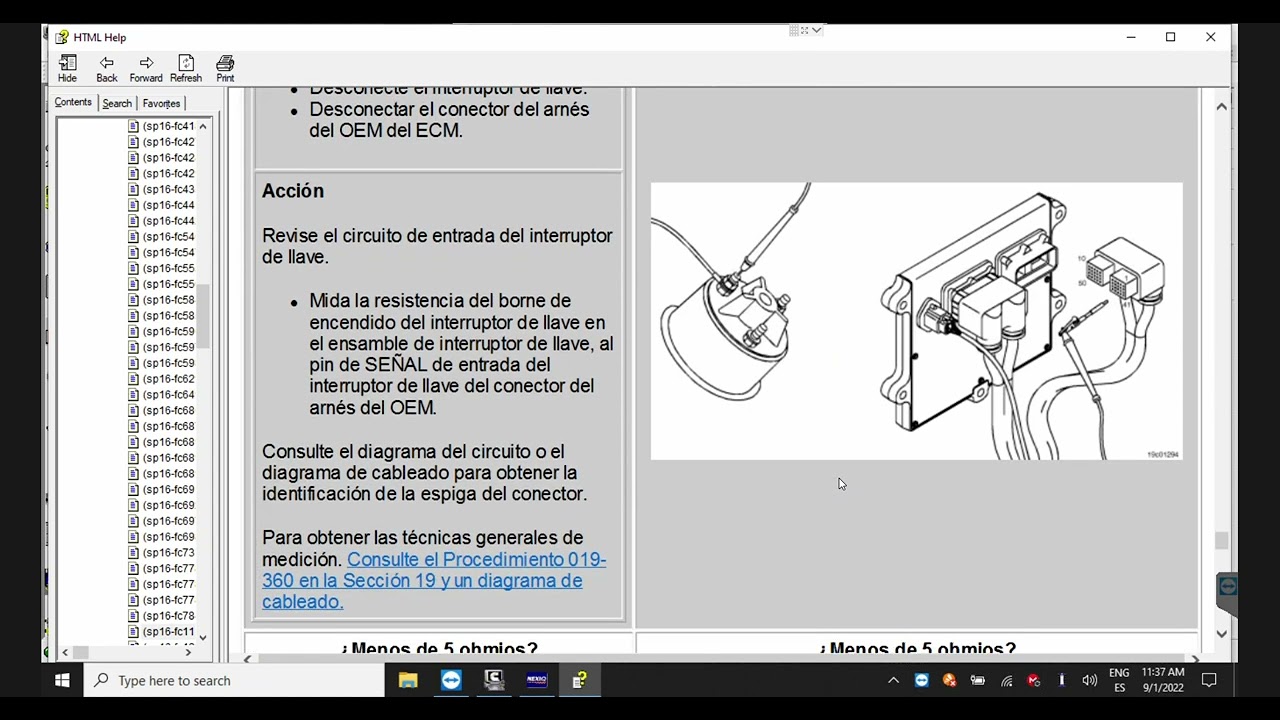Click the contents tree scroll down arrow
Viewport: 1280px width, 720px height.
pyautogui.click(x=203, y=637)
